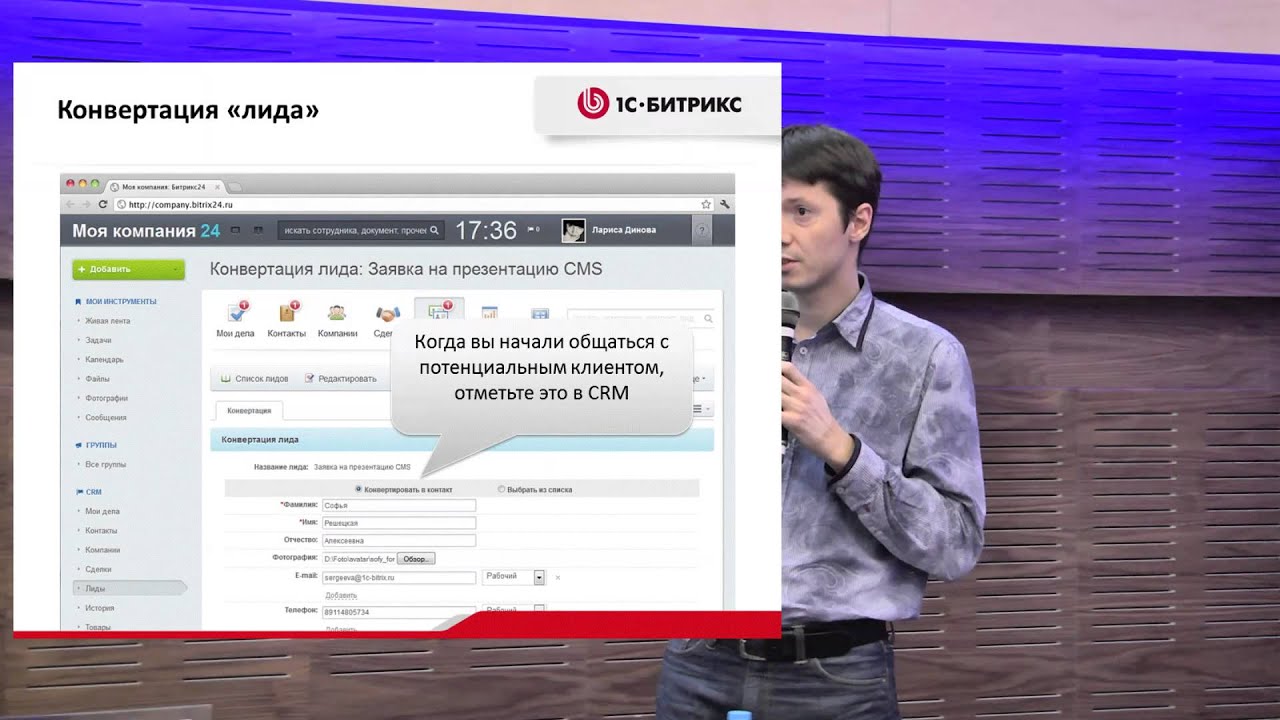Open sidebar Сделки link
The image size is (1280, 720).
(99, 569)
